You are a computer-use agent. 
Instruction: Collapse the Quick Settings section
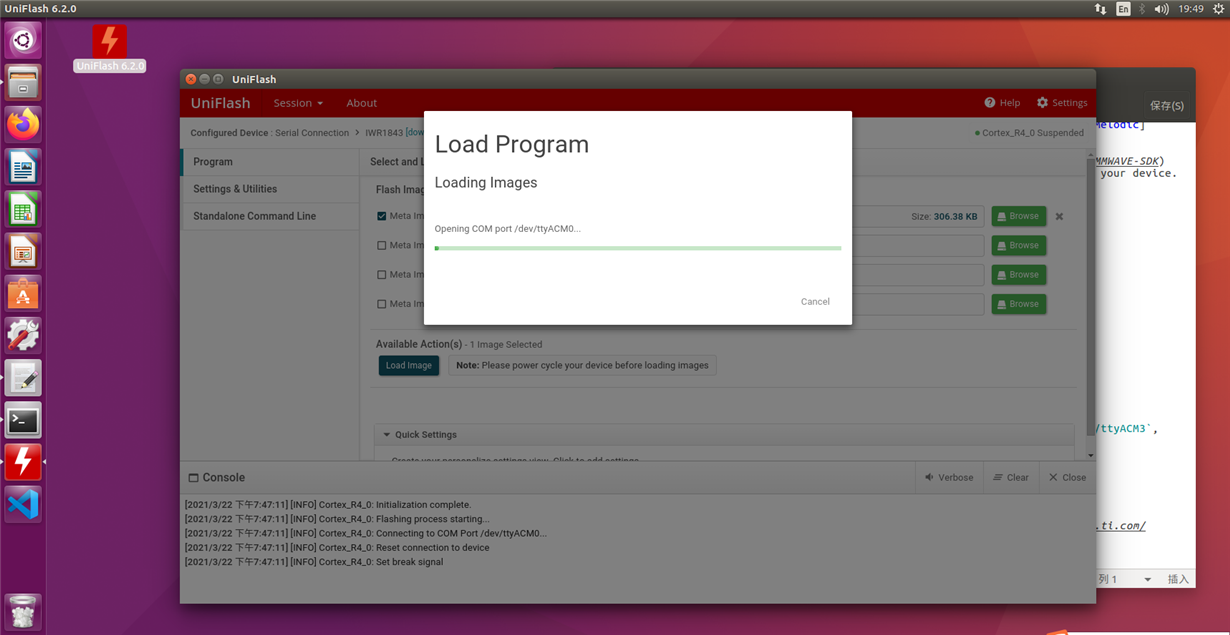pyautogui.click(x=387, y=435)
